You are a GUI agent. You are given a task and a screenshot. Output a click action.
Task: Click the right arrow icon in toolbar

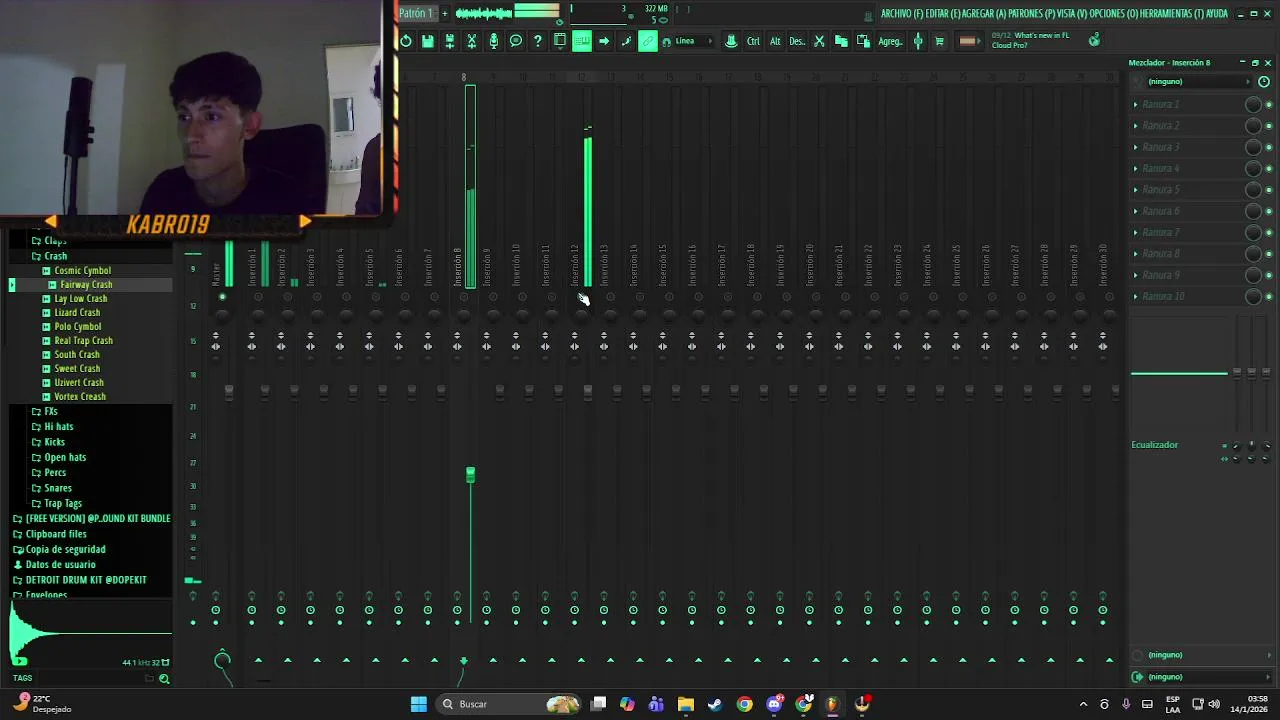click(x=604, y=41)
